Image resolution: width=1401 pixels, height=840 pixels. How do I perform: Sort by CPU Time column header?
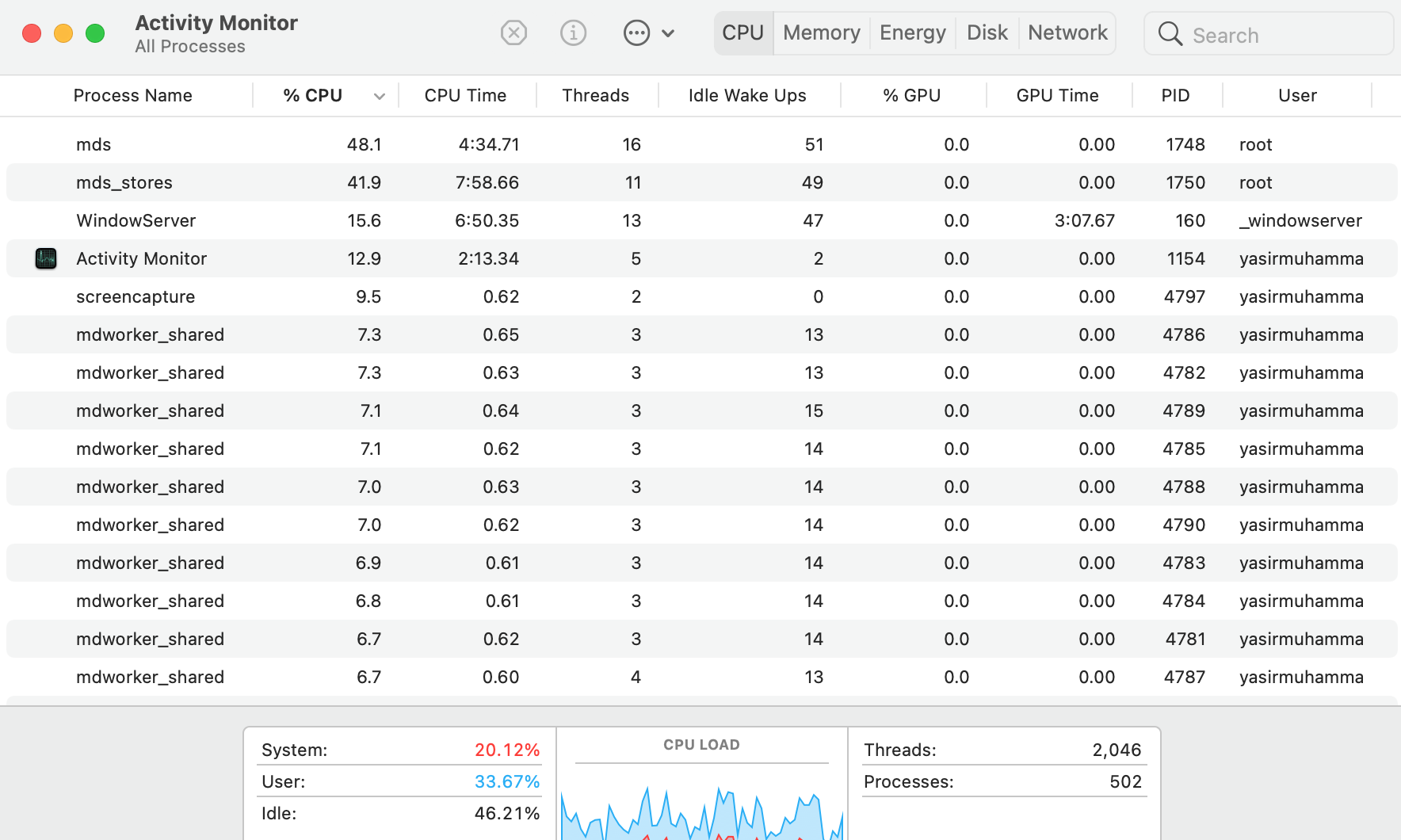click(465, 96)
